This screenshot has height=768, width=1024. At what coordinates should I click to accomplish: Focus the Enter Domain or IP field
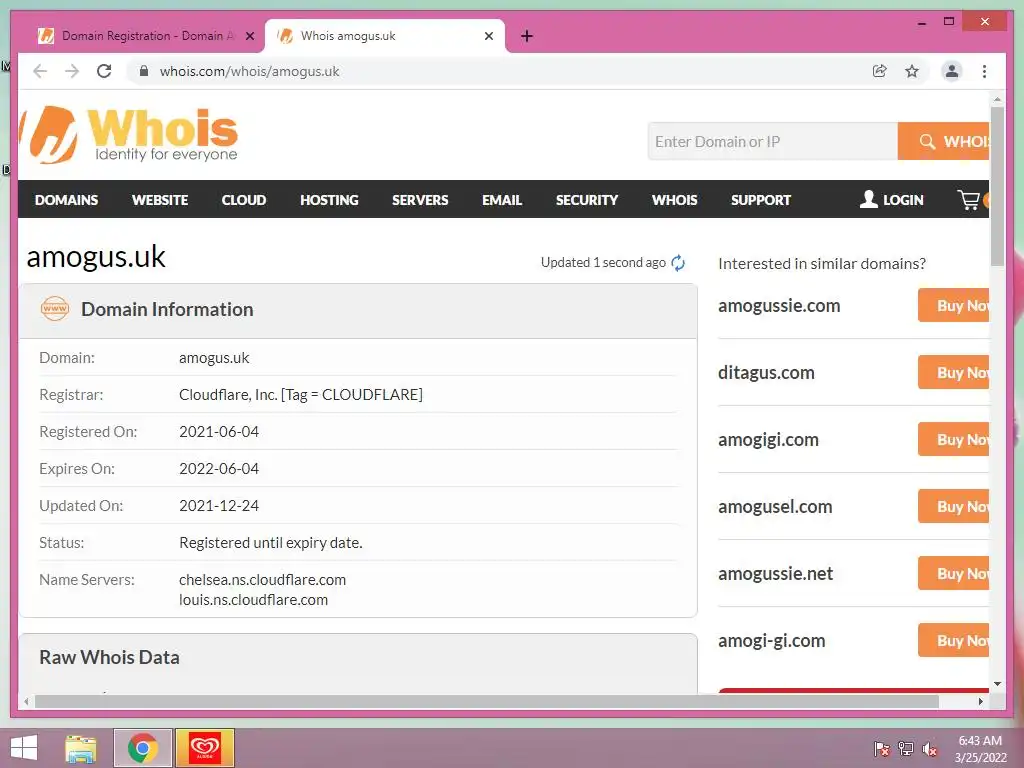(x=773, y=141)
